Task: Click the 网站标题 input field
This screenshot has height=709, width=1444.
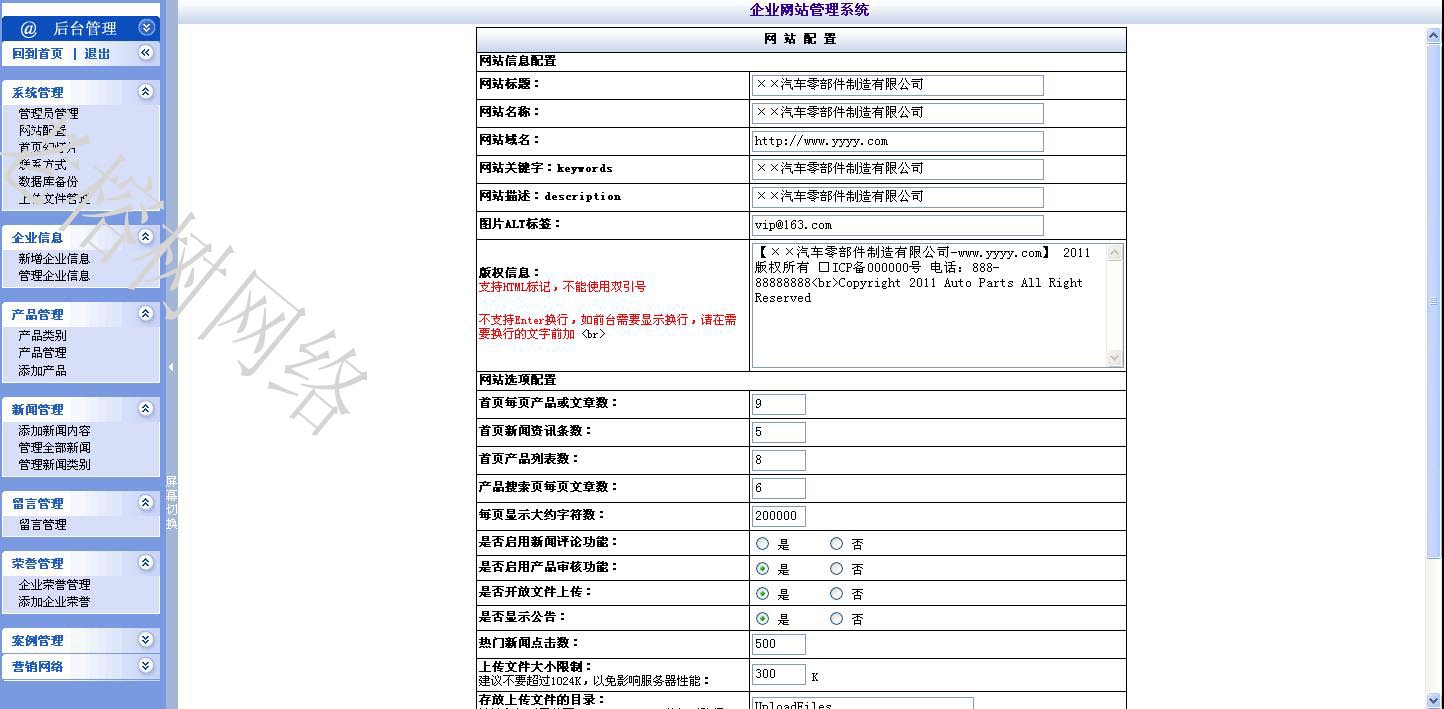Action: coord(898,85)
